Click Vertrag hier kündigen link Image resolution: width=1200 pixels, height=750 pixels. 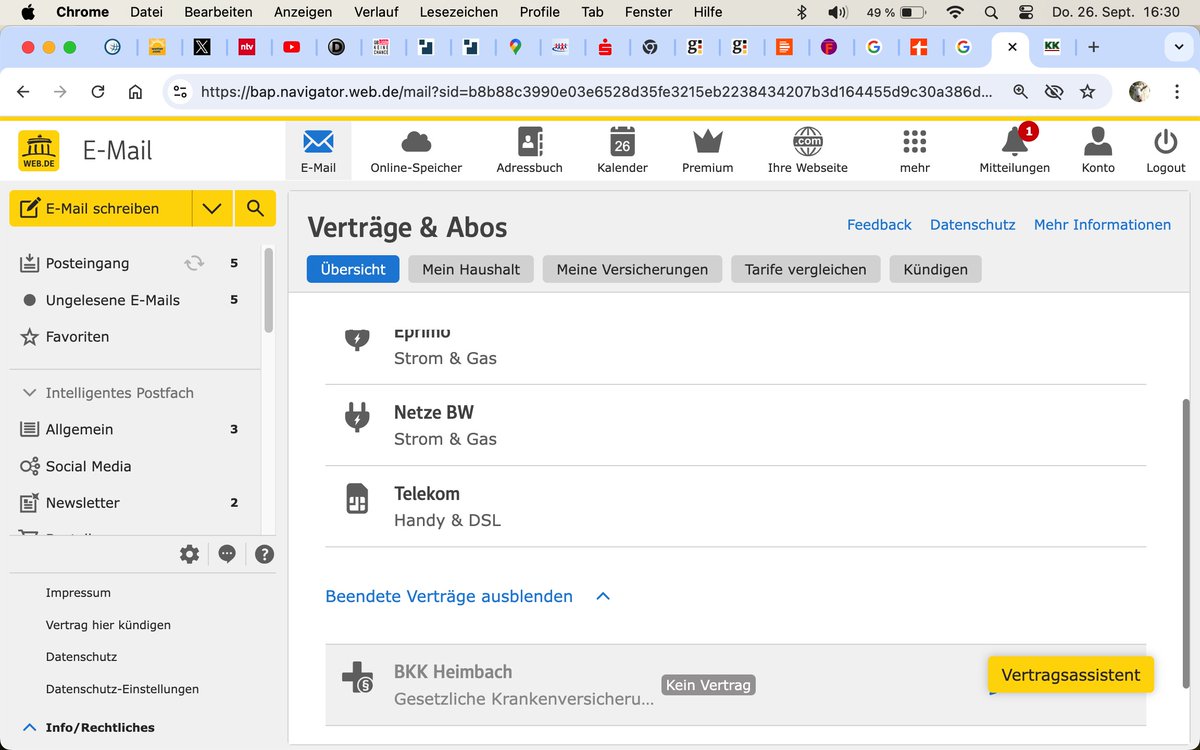[x=108, y=625]
